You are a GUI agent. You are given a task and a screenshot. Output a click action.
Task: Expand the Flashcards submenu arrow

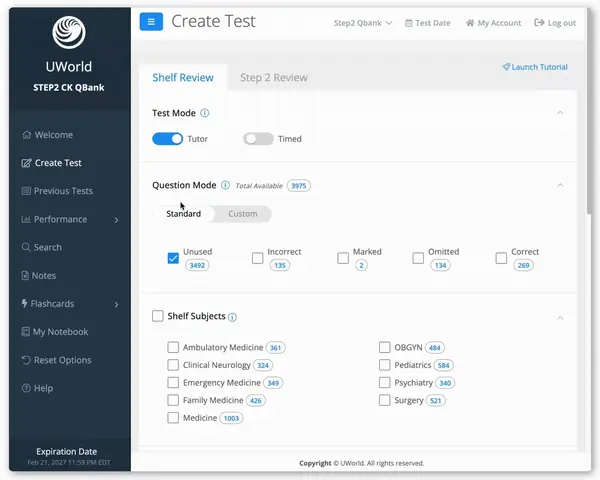coord(116,304)
